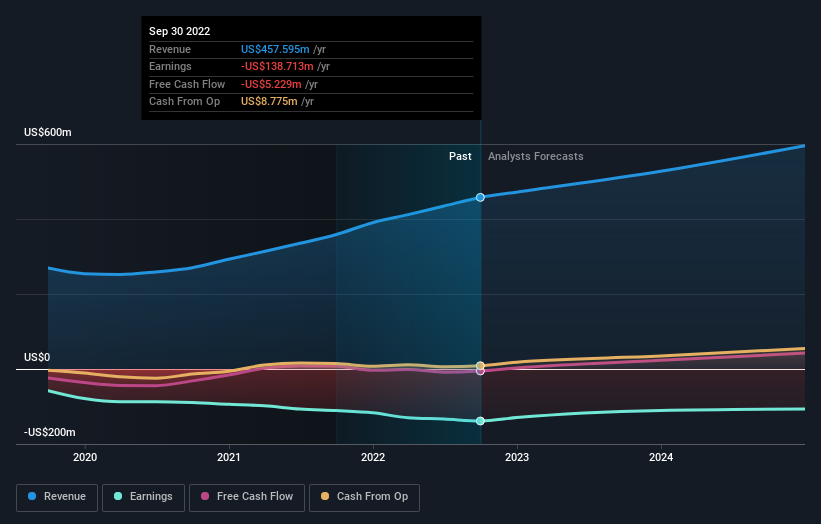This screenshot has height=524, width=821.
Task: Click the US$600m y-axis label
Action: [48, 132]
